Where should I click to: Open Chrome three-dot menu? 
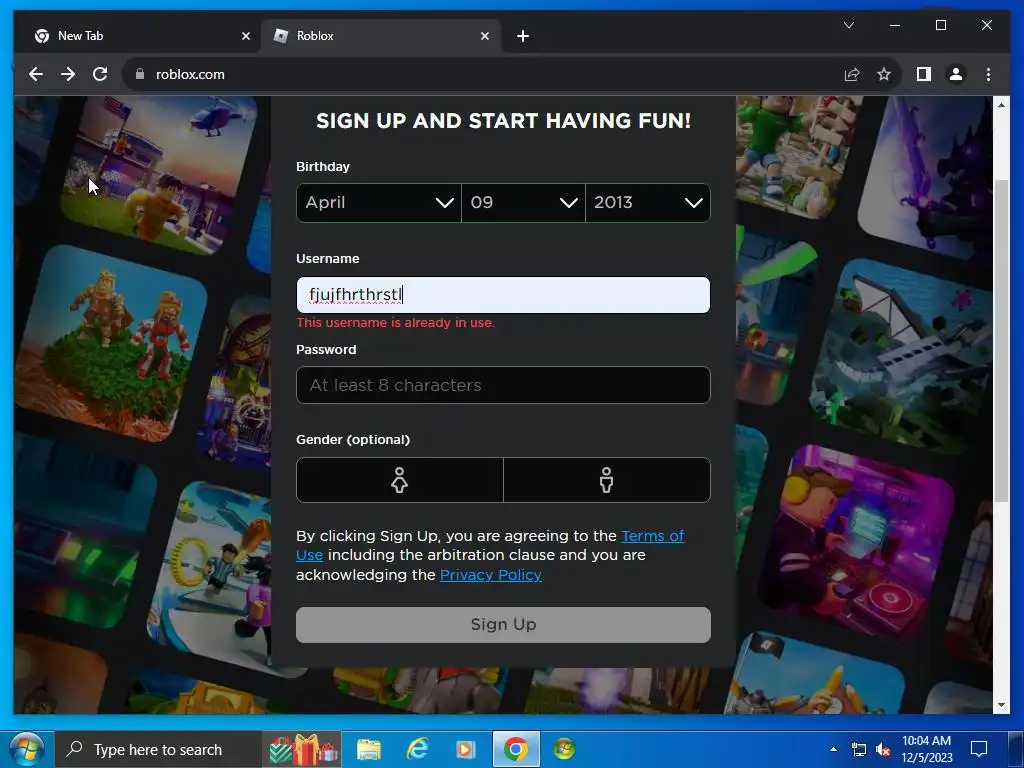(x=988, y=74)
